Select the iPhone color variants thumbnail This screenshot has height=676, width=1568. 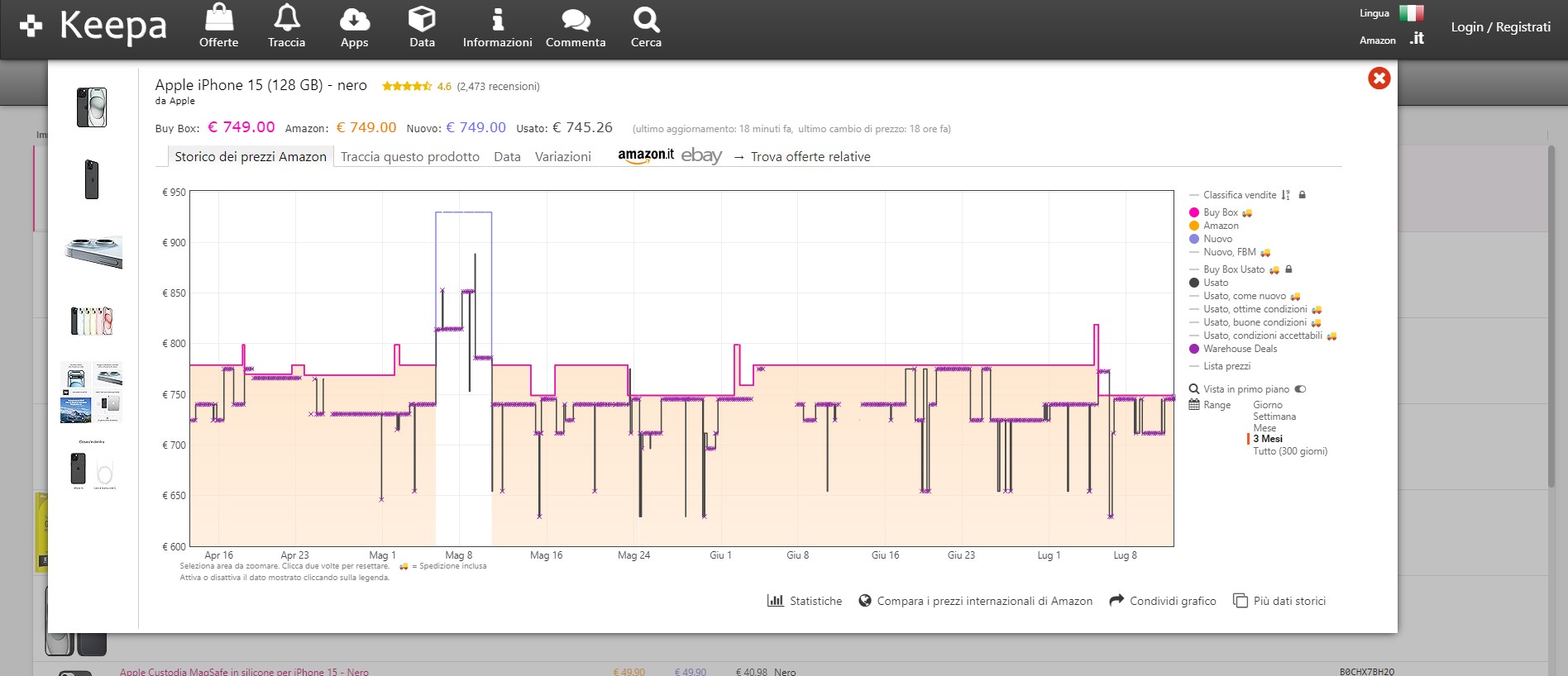tap(92, 321)
